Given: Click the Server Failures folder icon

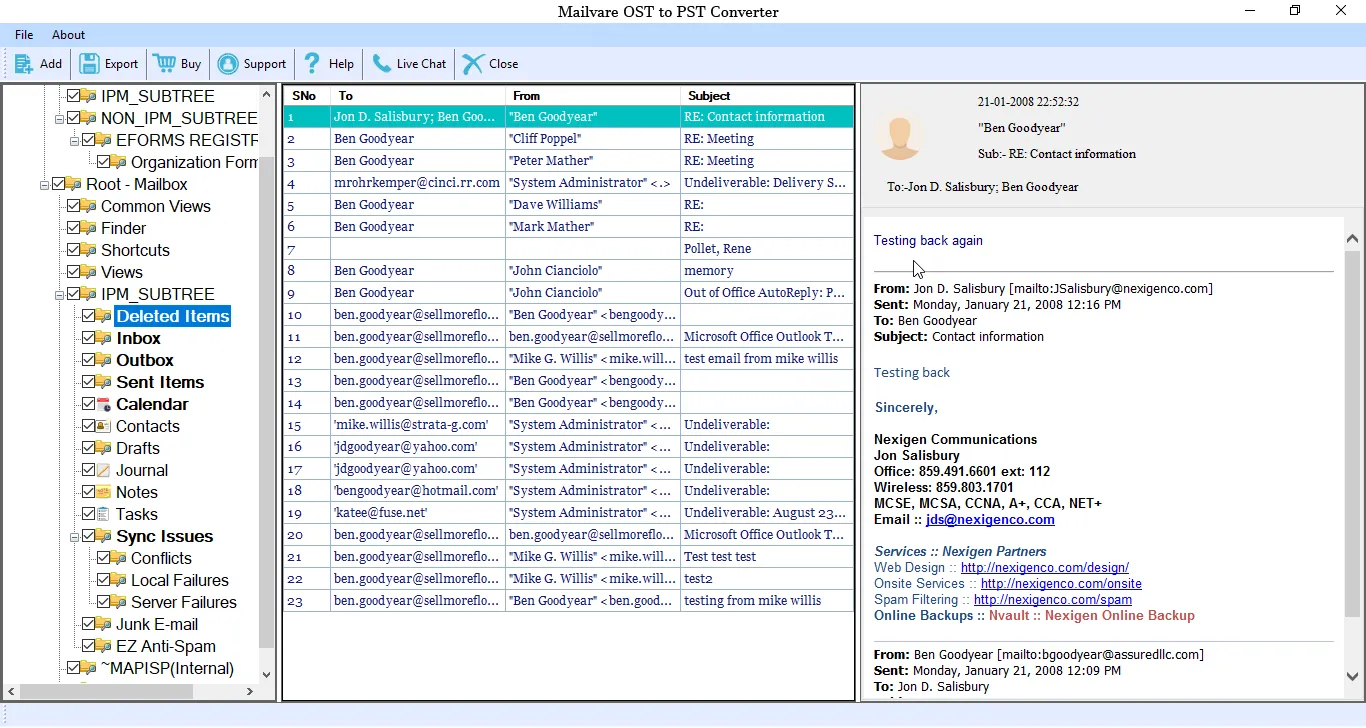Looking at the screenshot, I should click(118, 602).
